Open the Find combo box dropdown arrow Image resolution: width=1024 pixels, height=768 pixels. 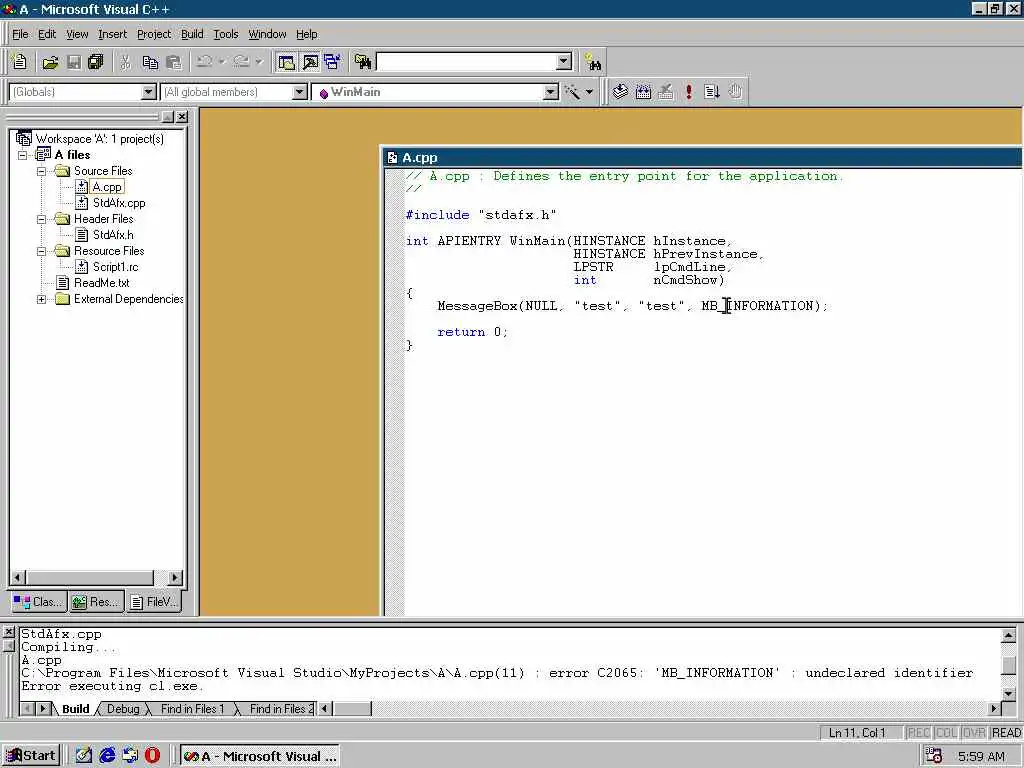pos(564,62)
